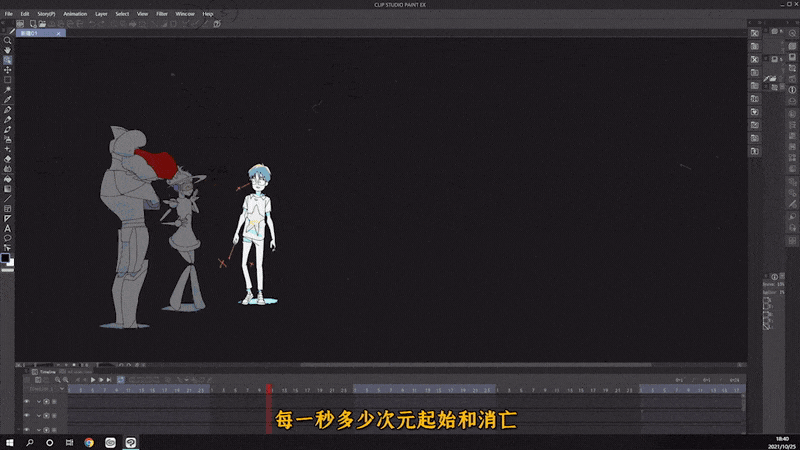Toggle loop playback in timeline
Screen dimensions: 800x450
point(120,380)
